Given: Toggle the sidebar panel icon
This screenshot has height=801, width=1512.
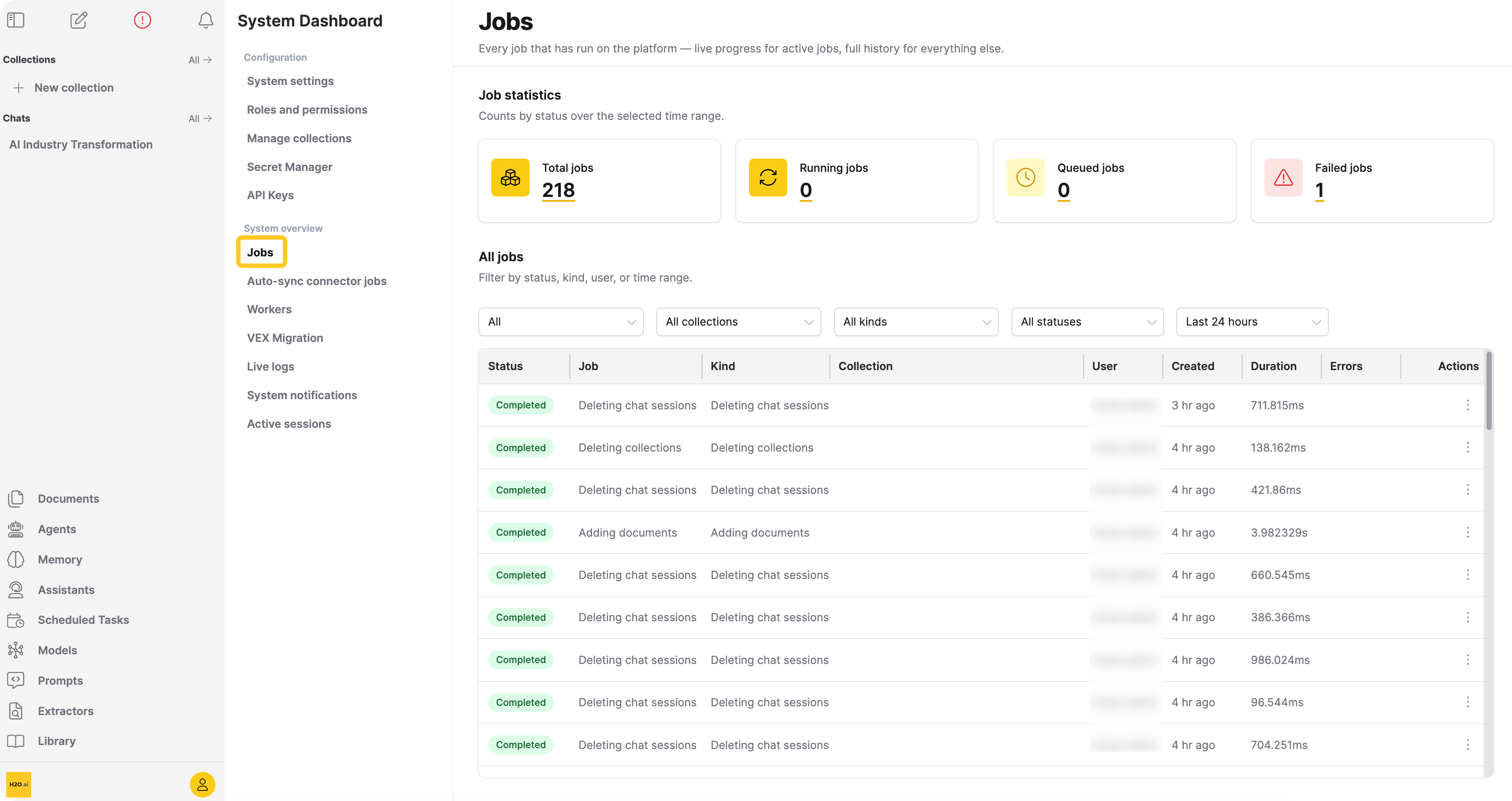Looking at the screenshot, I should (x=16, y=21).
